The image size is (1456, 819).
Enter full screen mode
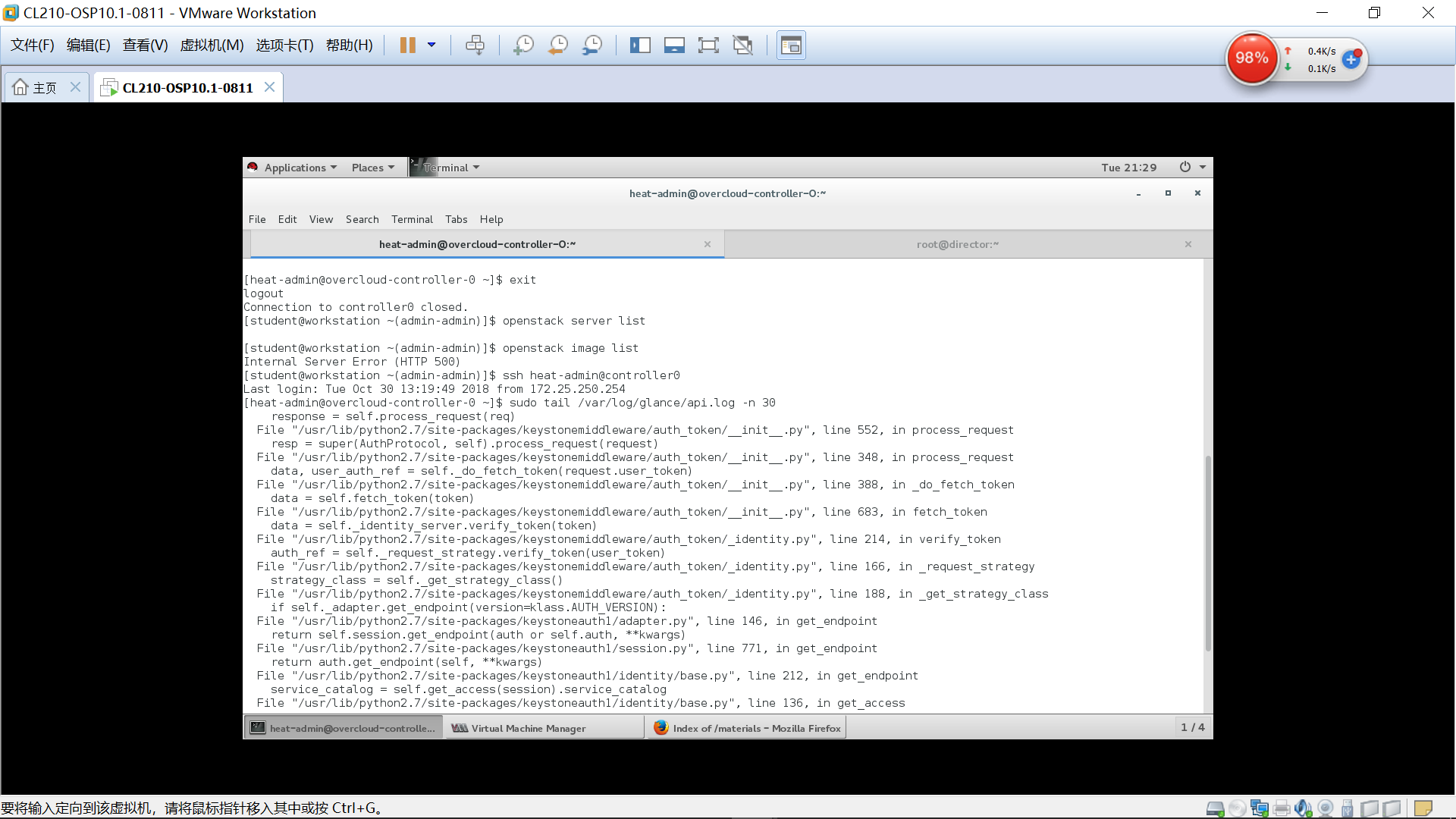tap(708, 45)
